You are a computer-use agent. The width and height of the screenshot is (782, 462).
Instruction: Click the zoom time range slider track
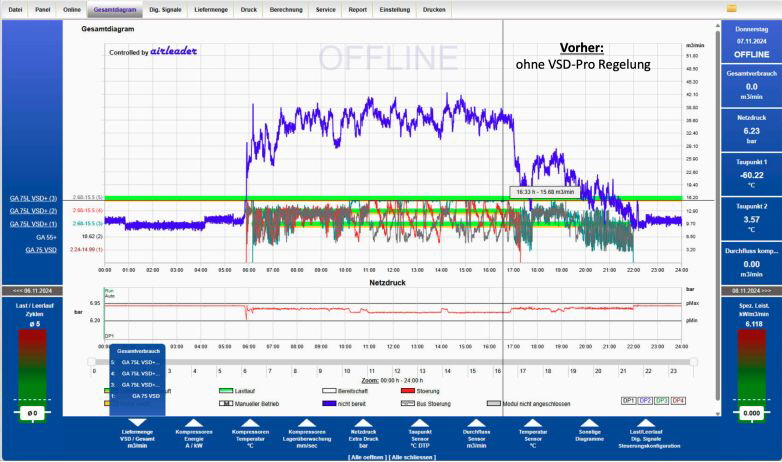pos(390,361)
